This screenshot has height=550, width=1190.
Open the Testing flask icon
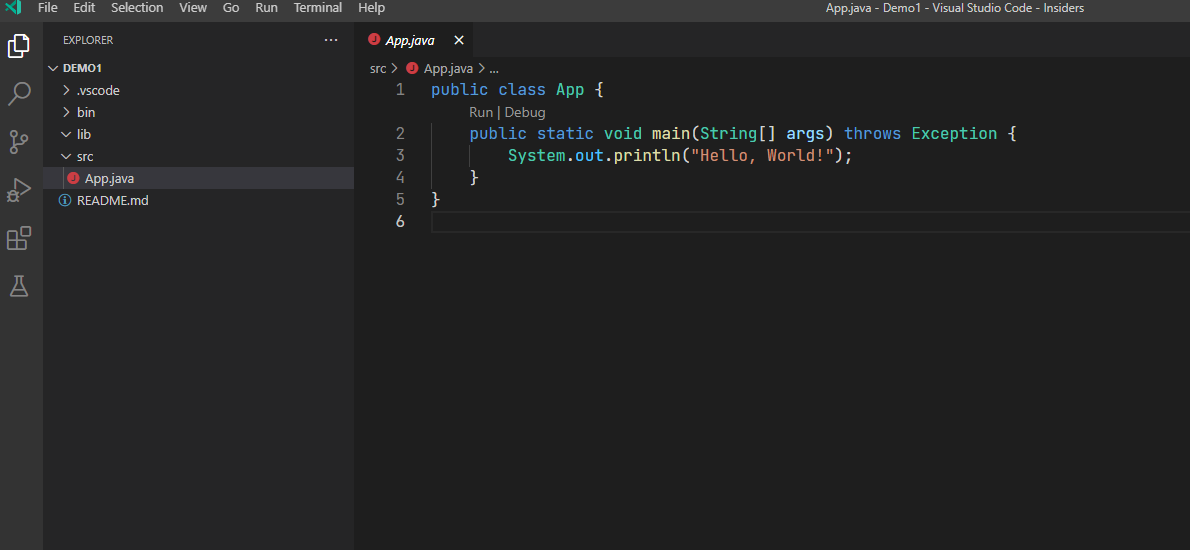click(x=19, y=286)
